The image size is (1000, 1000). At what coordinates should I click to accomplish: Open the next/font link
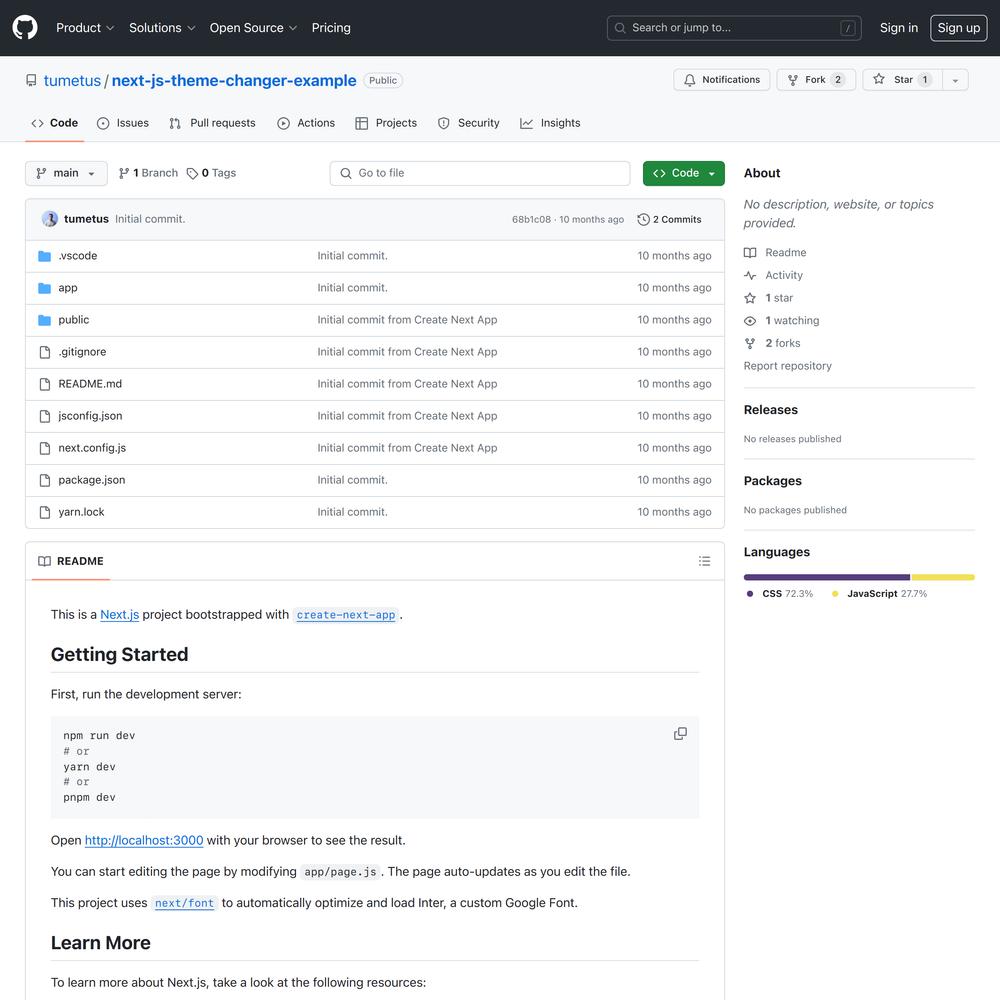(x=184, y=903)
